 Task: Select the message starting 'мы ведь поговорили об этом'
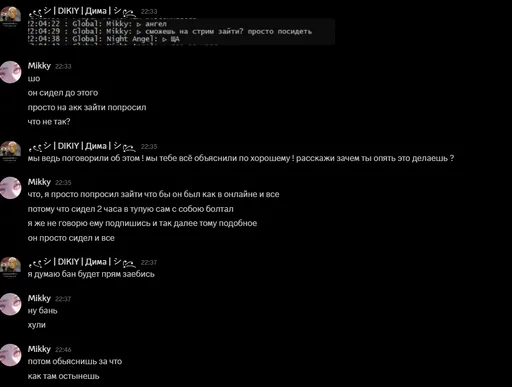pyautogui.click(x=241, y=158)
